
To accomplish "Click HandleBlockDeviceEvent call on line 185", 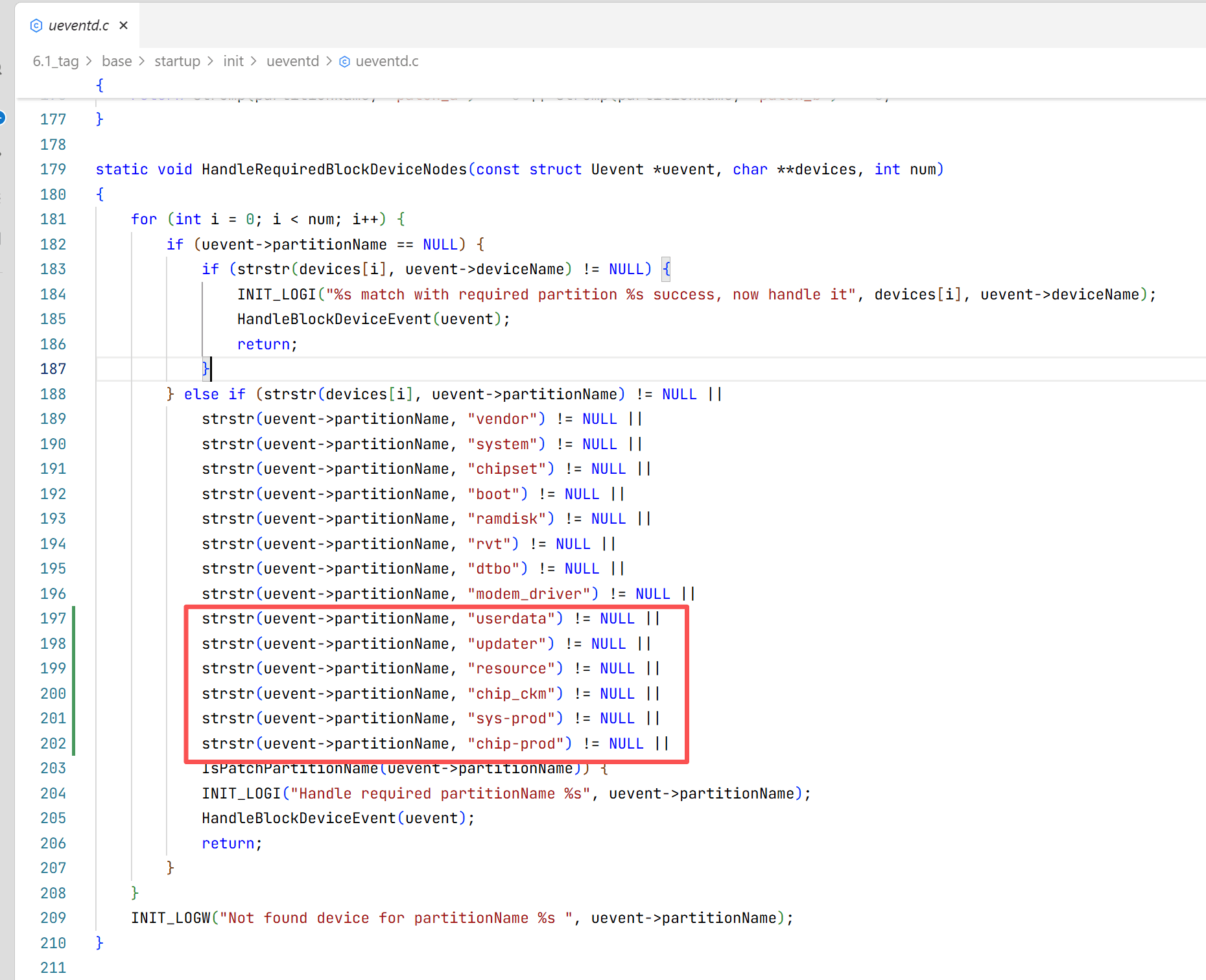I will click(x=335, y=319).
